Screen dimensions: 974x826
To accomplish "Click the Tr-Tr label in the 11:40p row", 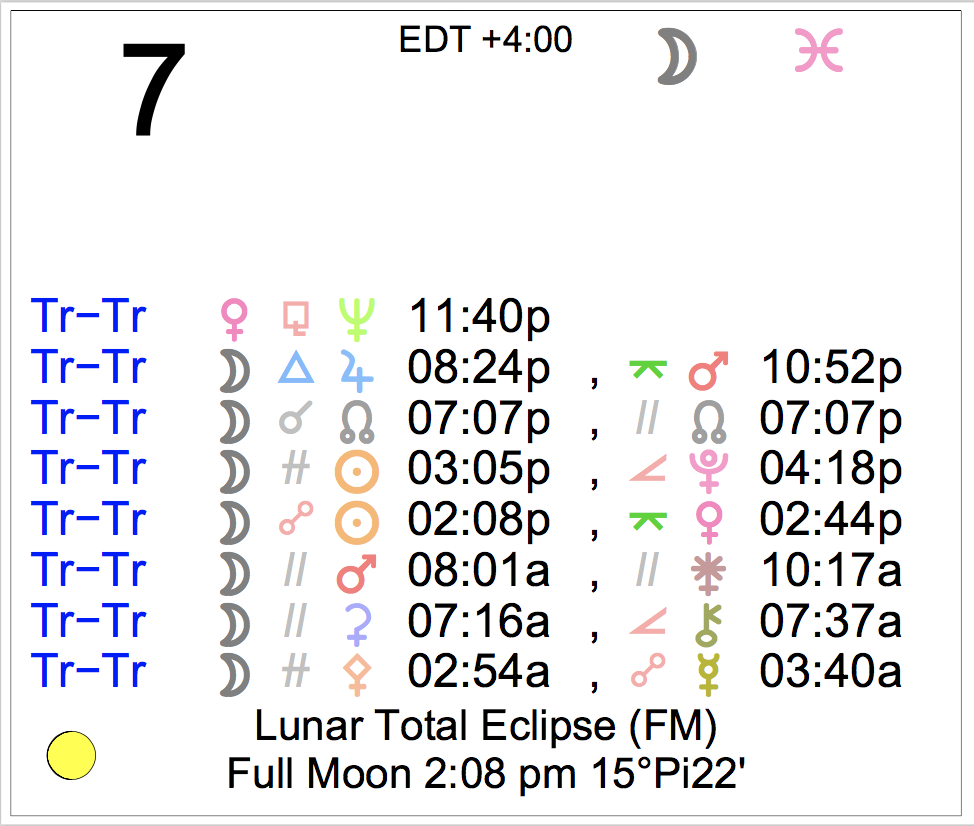I will (89, 316).
